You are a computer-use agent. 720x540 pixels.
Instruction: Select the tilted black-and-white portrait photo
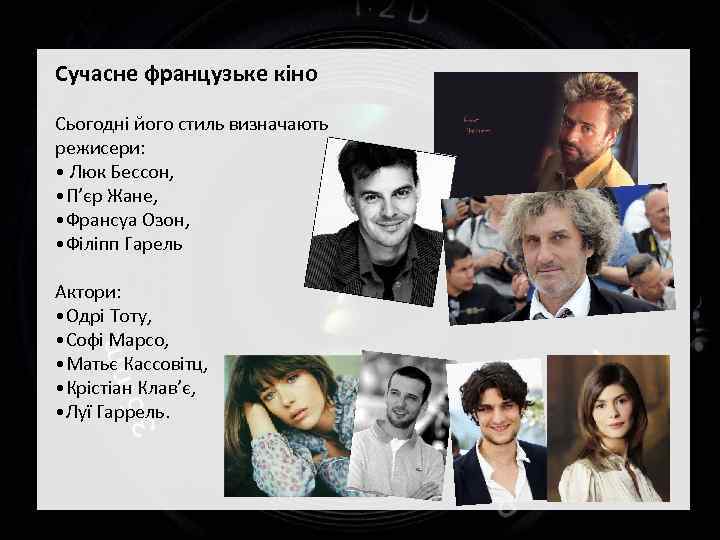pos(379,221)
